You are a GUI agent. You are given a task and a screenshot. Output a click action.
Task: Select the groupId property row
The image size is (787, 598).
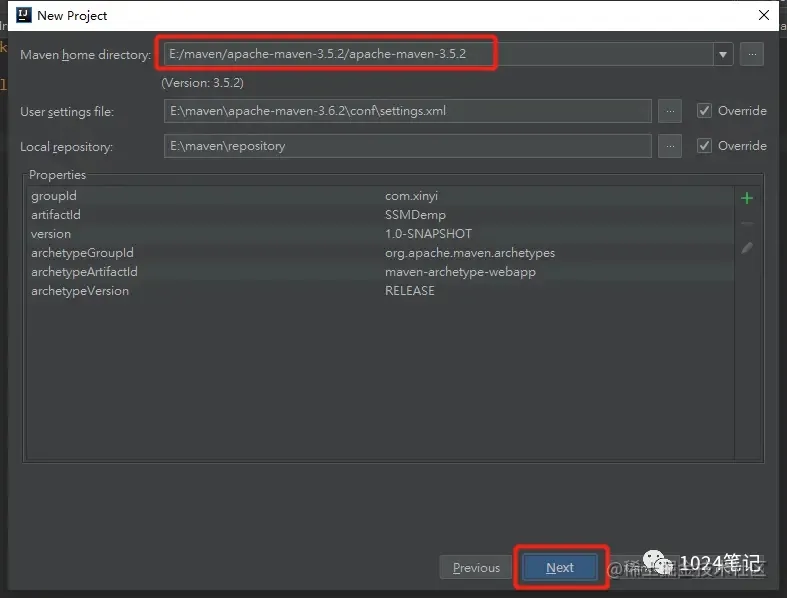(x=380, y=196)
